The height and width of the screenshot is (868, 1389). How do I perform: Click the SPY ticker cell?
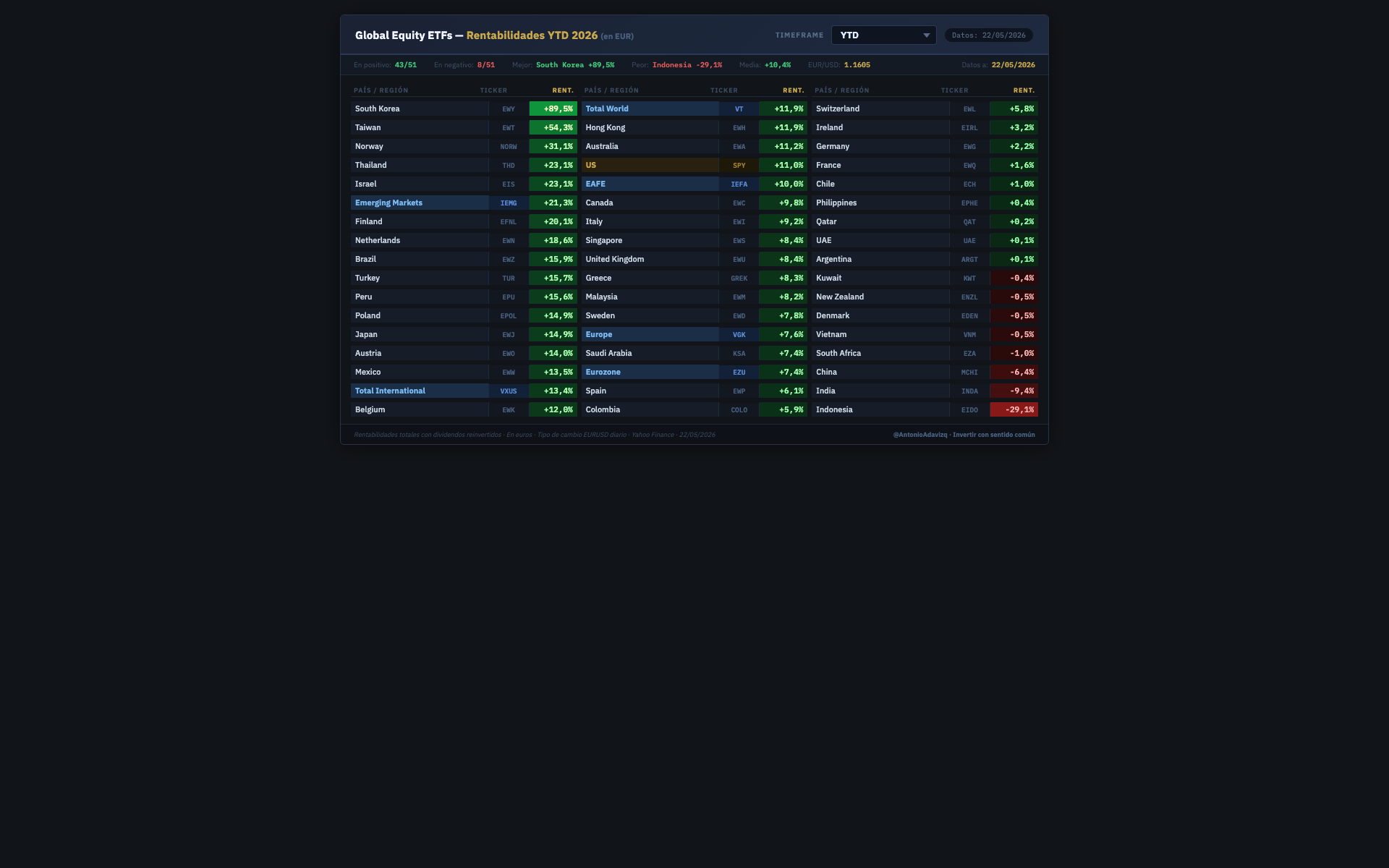pyautogui.click(x=739, y=165)
